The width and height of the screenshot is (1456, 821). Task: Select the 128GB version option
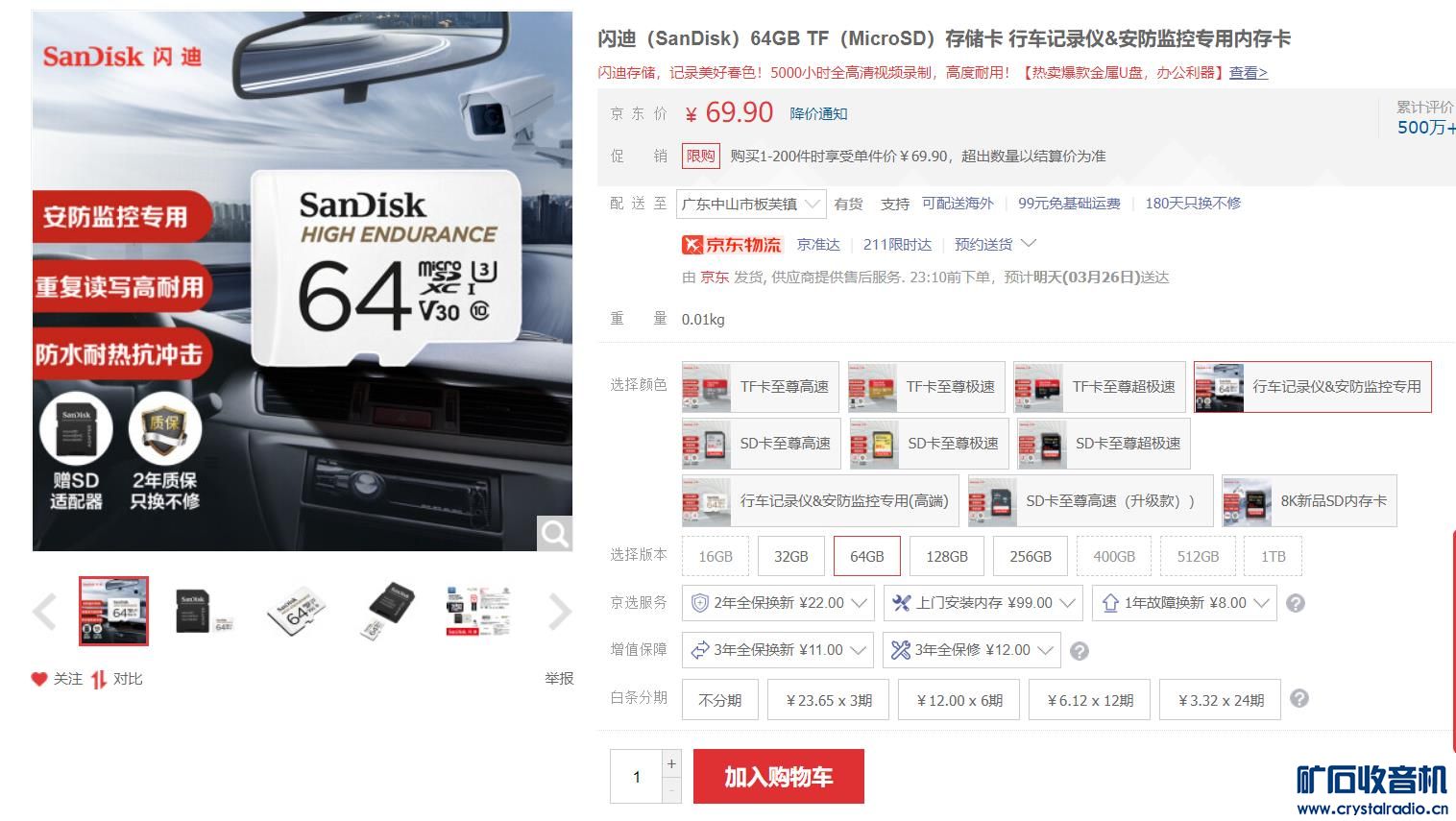point(947,556)
